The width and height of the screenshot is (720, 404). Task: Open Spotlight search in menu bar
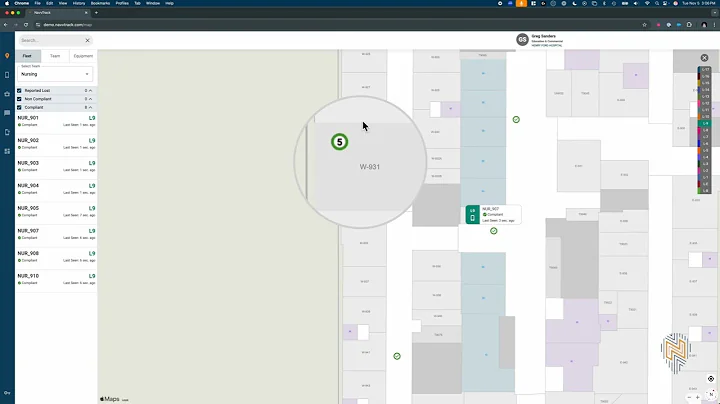[657, 3]
